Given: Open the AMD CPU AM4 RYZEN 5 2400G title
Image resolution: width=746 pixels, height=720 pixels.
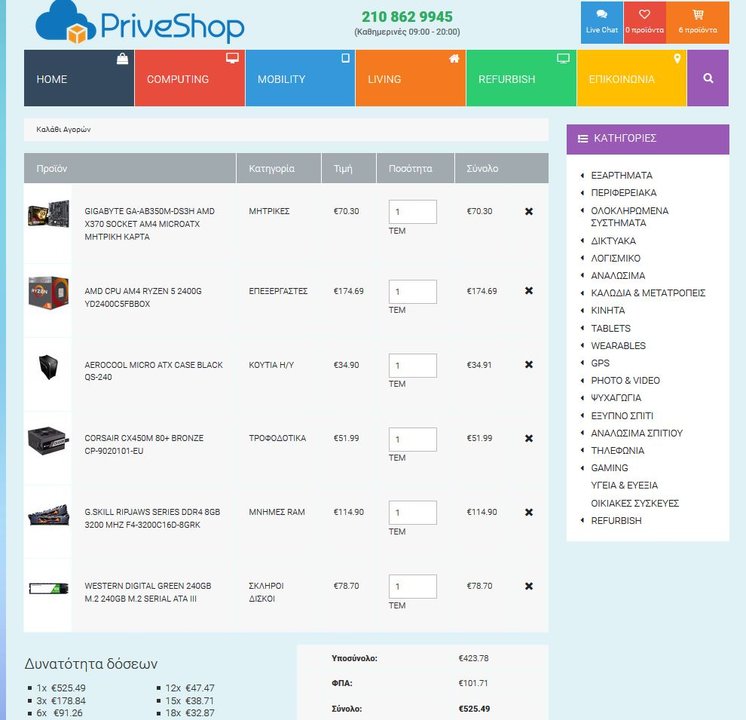Looking at the screenshot, I should [x=143, y=297].
